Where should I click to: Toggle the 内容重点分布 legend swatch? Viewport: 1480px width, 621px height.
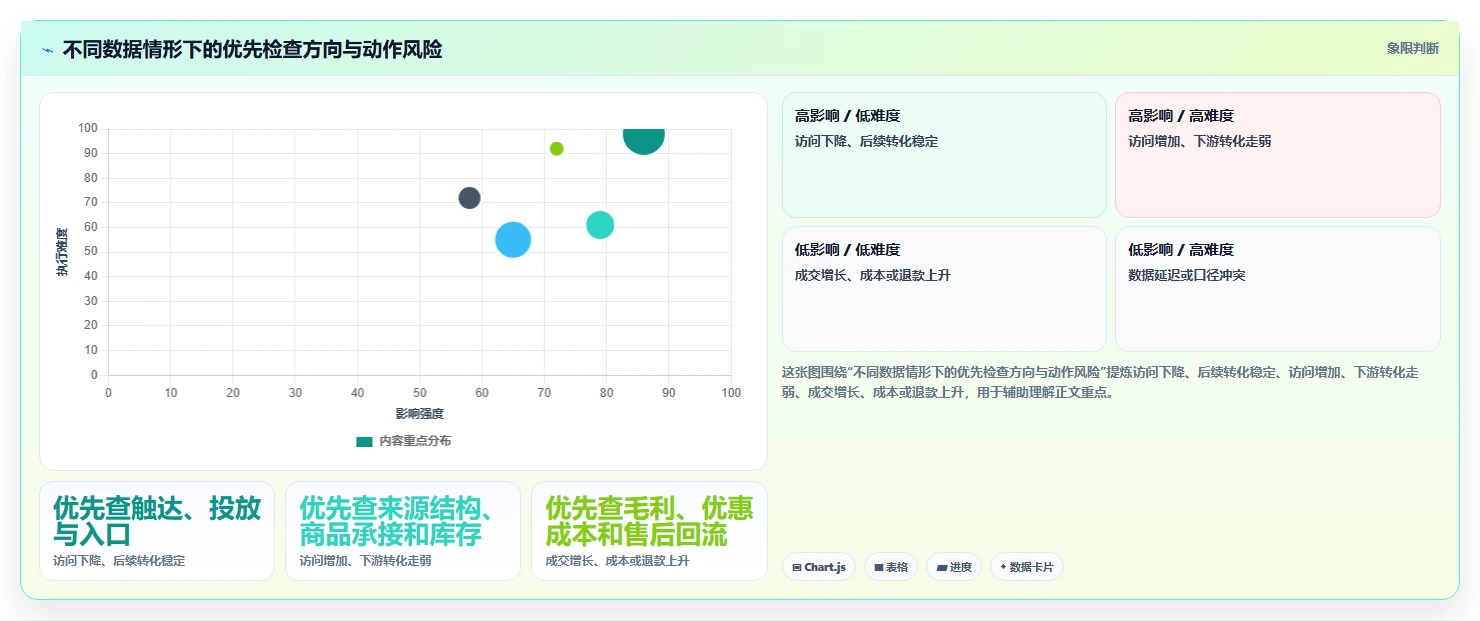pos(365,441)
